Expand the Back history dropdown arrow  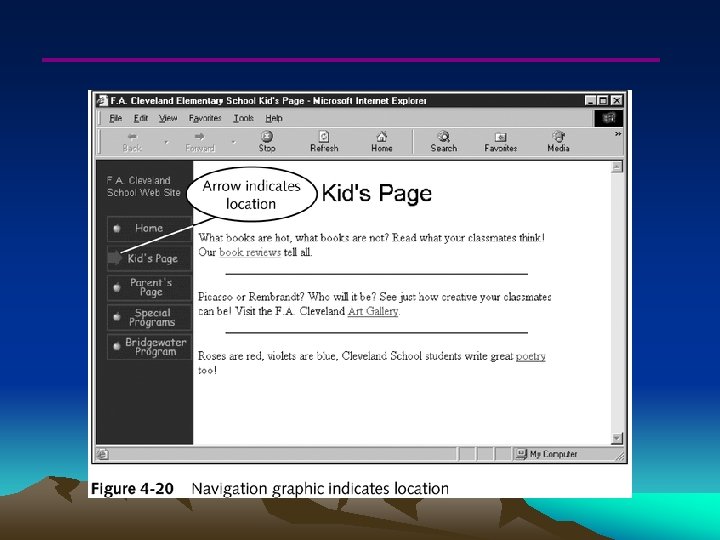click(x=167, y=142)
